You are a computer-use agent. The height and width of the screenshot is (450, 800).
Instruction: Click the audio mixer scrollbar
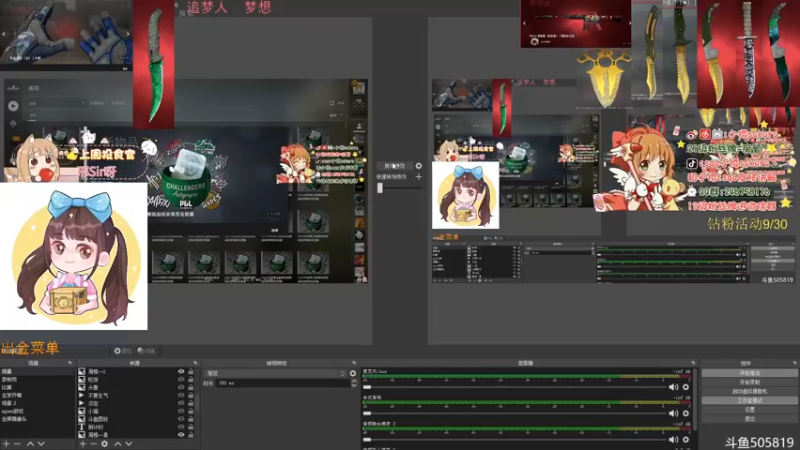[696, 401]
